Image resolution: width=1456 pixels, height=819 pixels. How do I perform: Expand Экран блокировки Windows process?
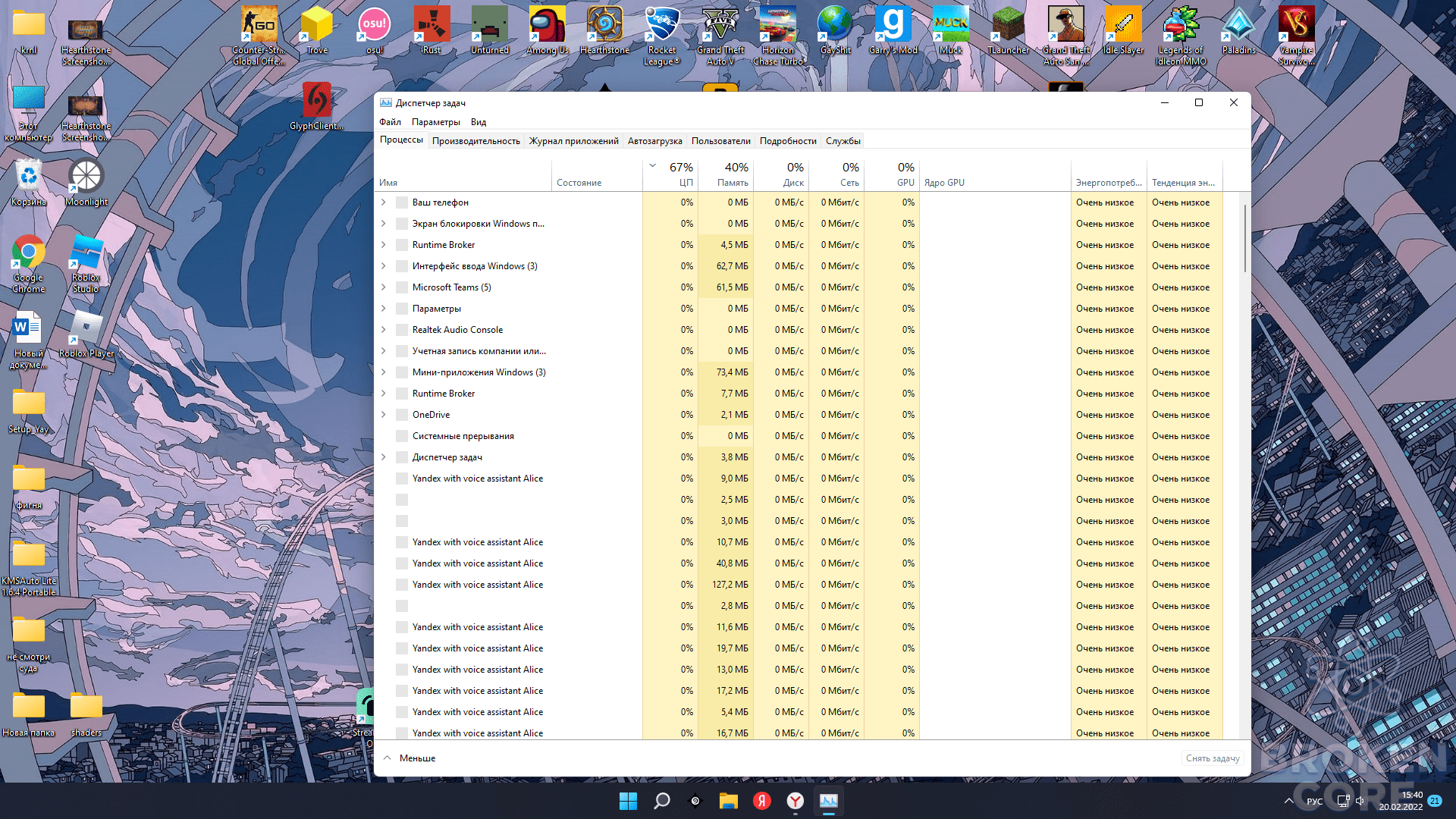click(384, 224)
